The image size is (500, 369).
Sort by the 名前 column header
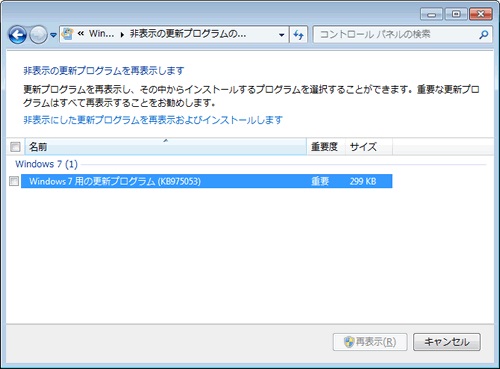166,147
